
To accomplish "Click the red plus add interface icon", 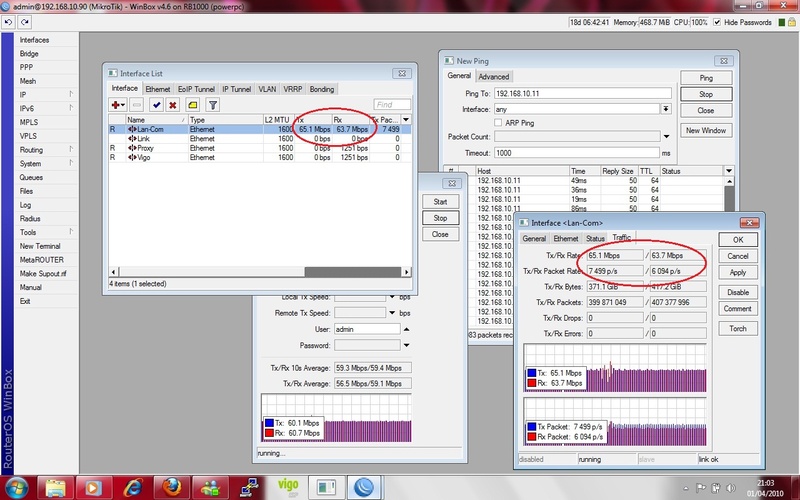I will [117, 104].
